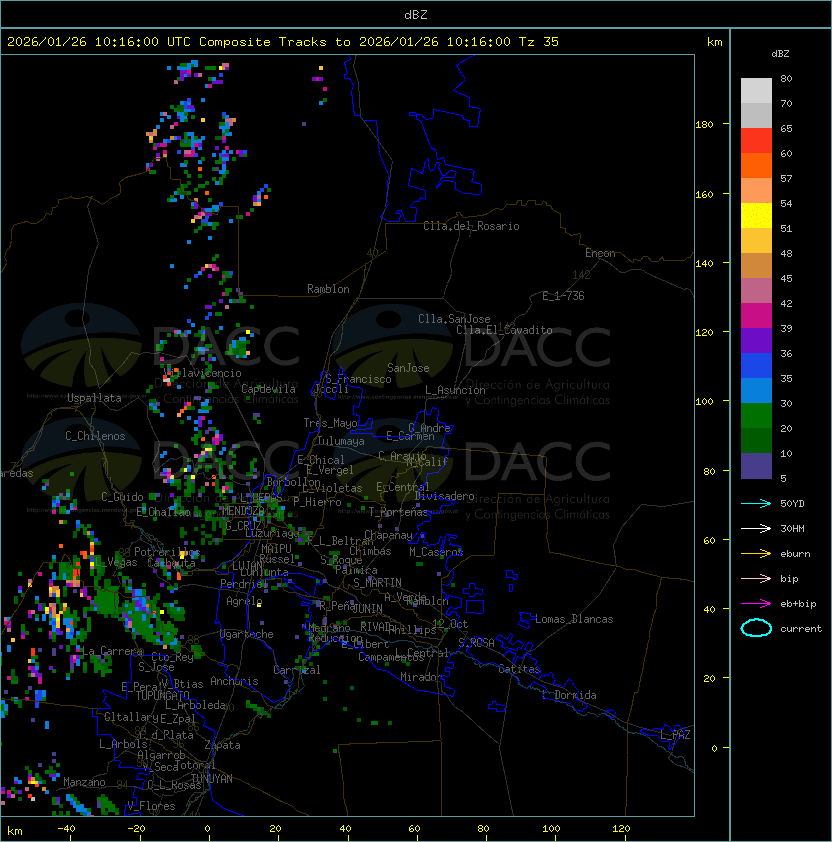
Task: Click the 'La_Carrera' map label
Action: click(110, 651)
